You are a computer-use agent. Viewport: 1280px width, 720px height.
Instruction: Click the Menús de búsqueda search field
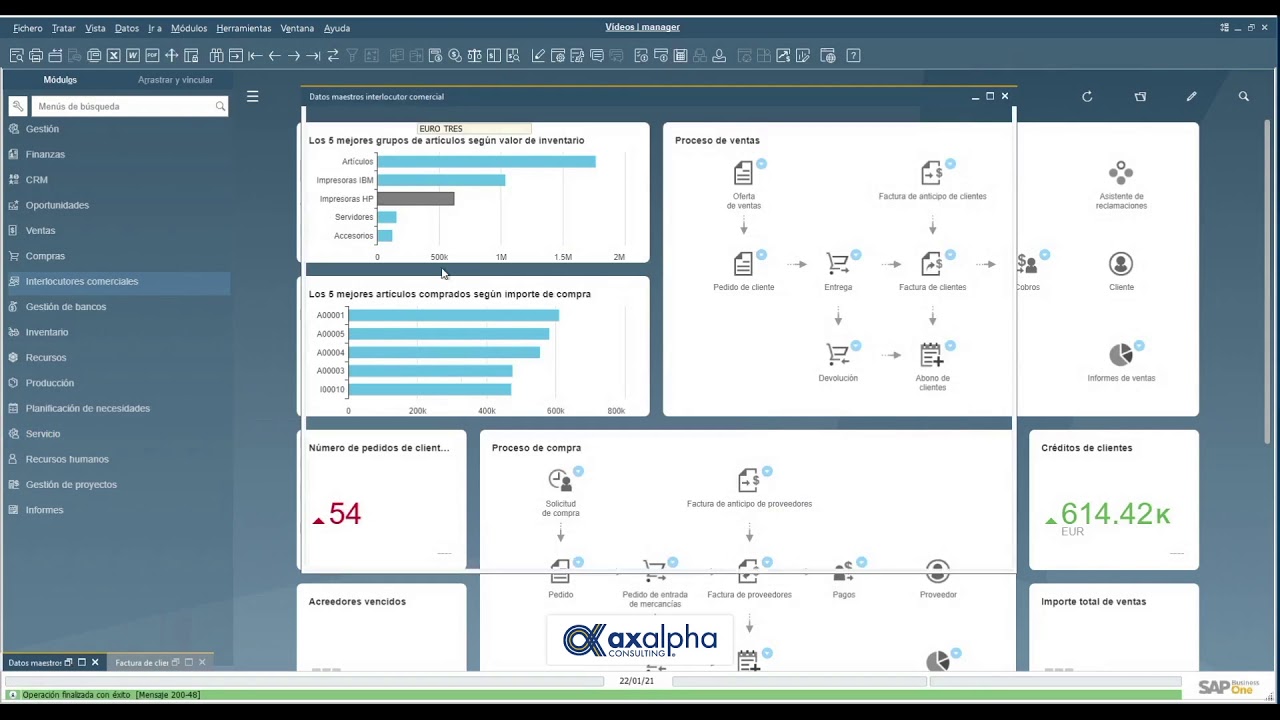(x=129, y=106)
